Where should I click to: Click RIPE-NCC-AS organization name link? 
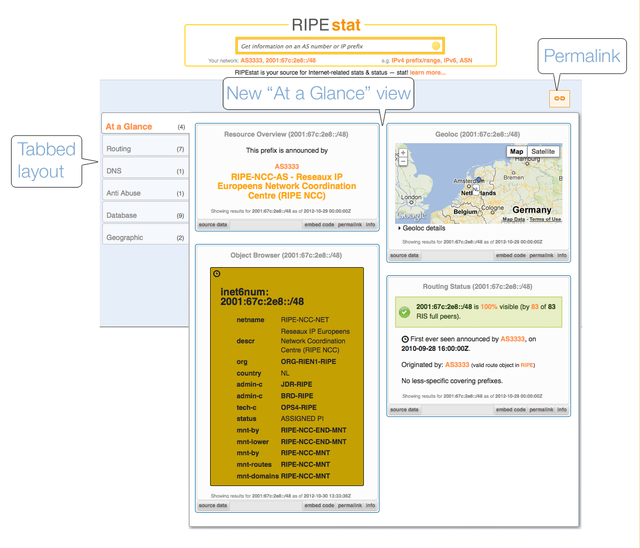[x=287, y=186]
